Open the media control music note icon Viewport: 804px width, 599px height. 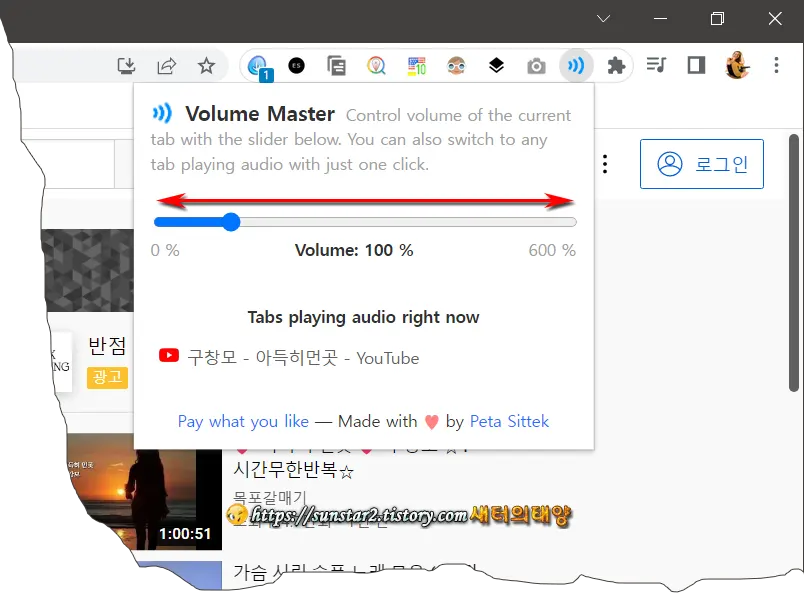656,65
